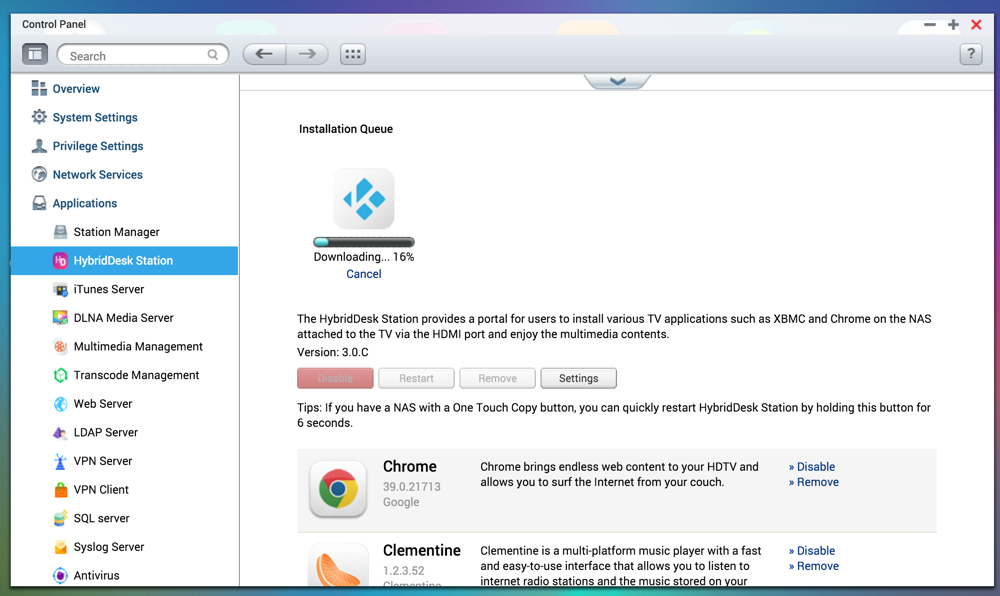The image size is (1000, 596).
Task: Click the Transcode Management icon
Action: (60, 375)
